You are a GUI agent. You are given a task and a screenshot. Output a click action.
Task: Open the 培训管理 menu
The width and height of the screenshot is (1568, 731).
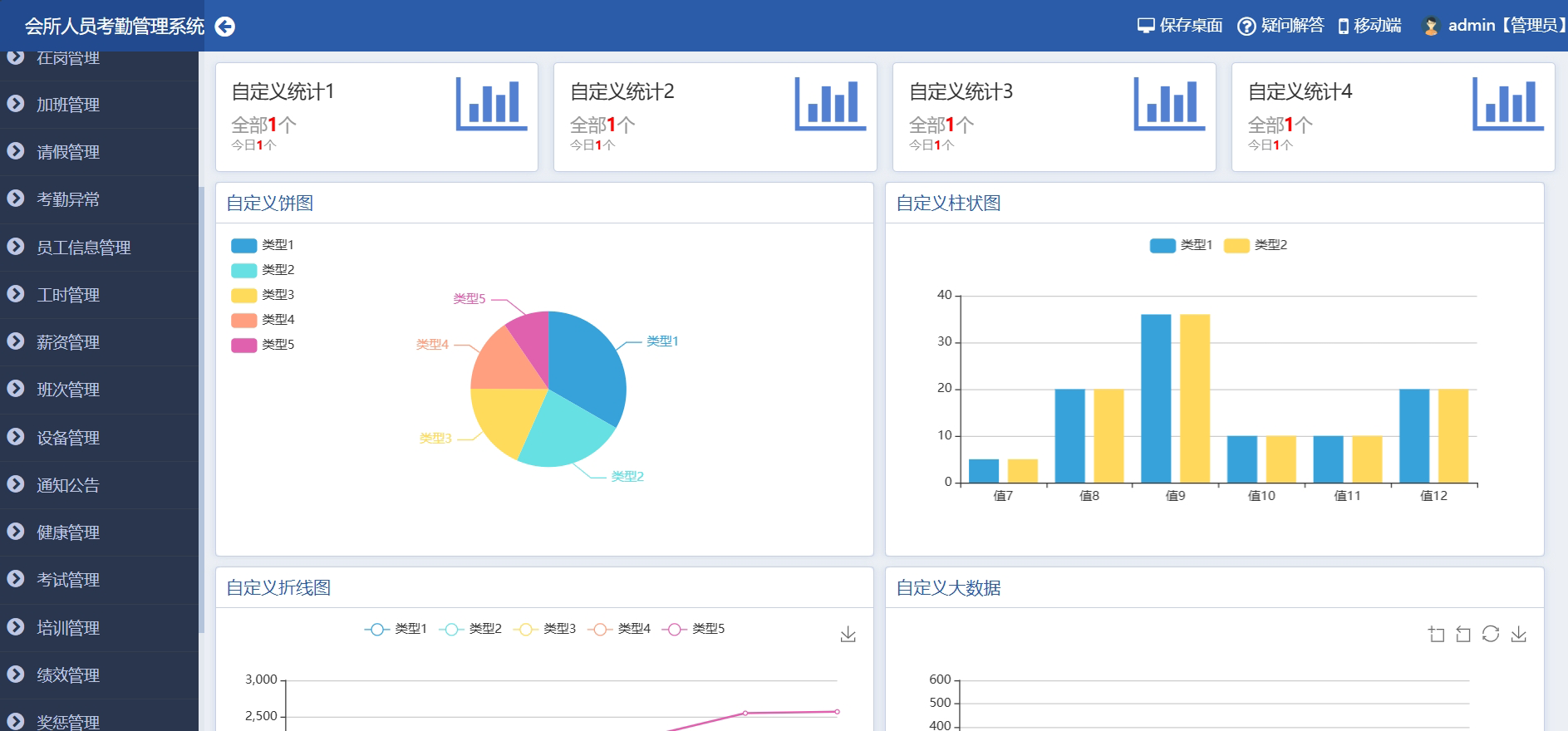coord(99,628)
